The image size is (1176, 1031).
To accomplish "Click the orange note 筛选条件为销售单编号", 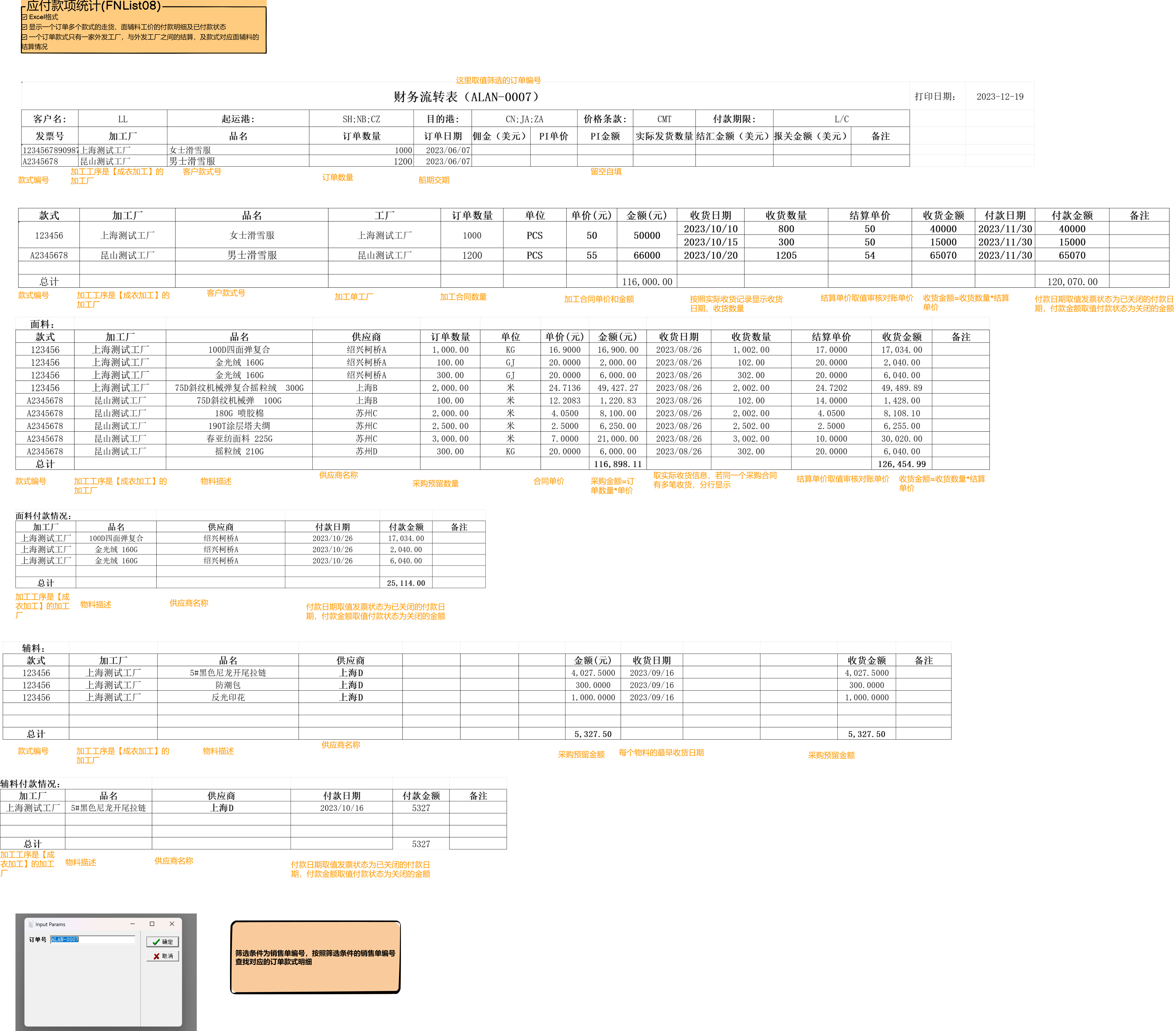I will 315,957.
